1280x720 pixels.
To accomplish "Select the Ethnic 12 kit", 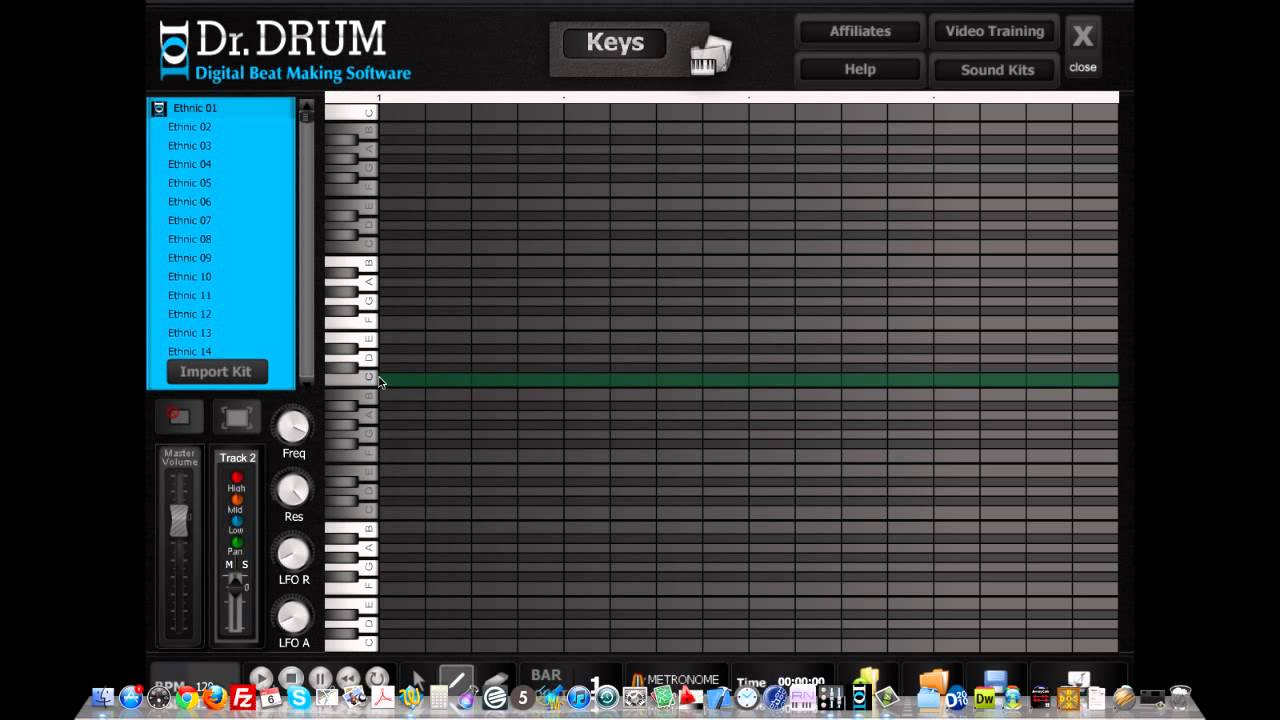I will click(189, 314).
